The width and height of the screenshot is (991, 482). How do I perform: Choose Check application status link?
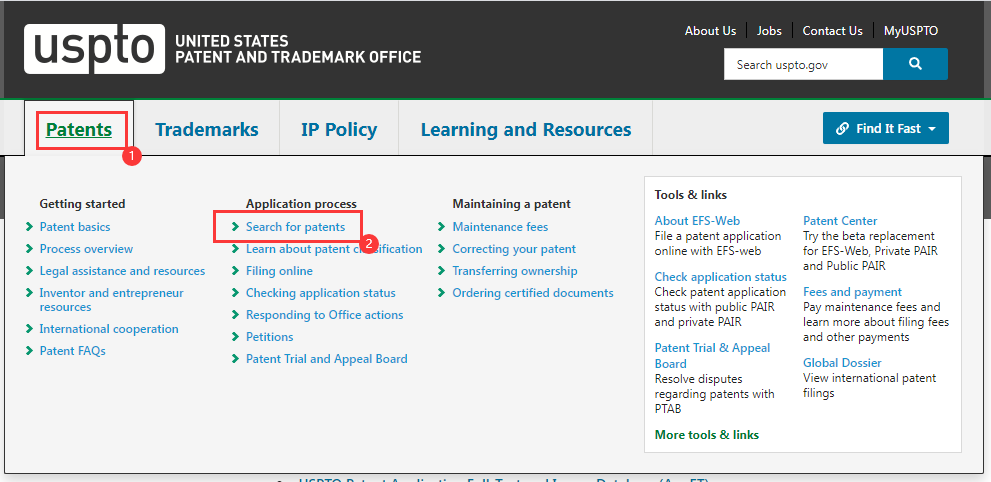(720, 277)
